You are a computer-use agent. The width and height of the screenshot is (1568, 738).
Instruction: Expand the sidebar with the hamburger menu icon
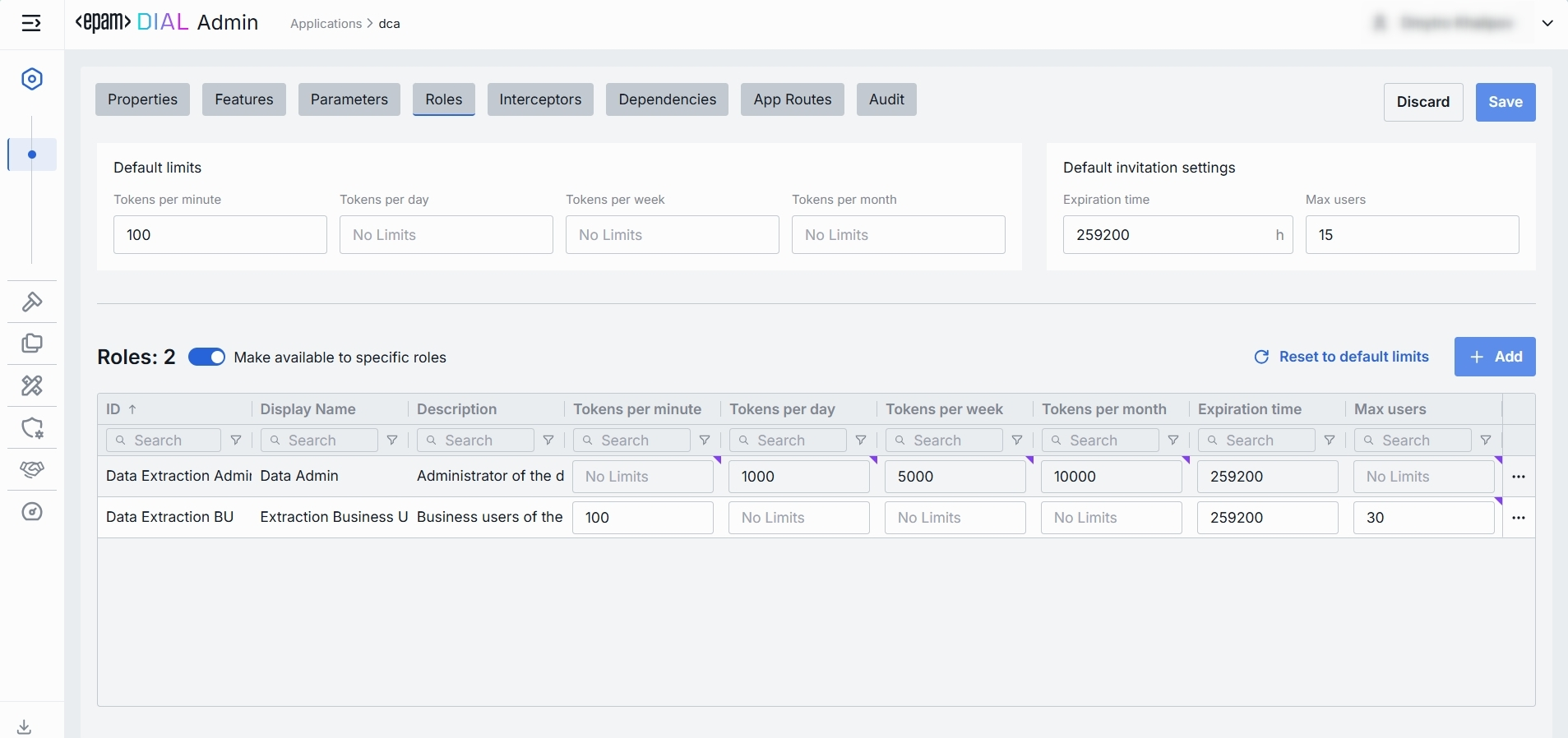pos(31,23)
